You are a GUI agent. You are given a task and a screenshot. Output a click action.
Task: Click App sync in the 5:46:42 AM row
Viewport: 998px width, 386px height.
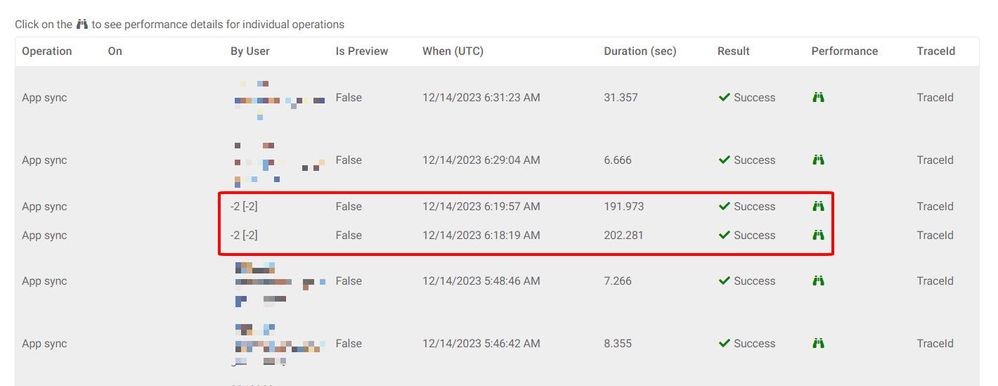(x=45, y=343)
